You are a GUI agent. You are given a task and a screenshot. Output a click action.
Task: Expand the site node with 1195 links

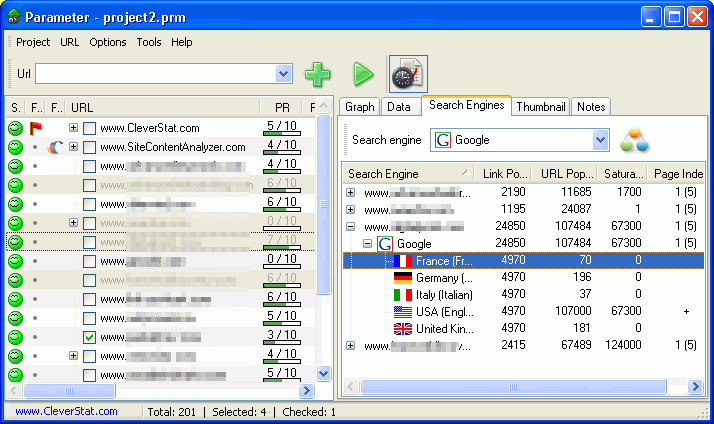pos(350,209)
